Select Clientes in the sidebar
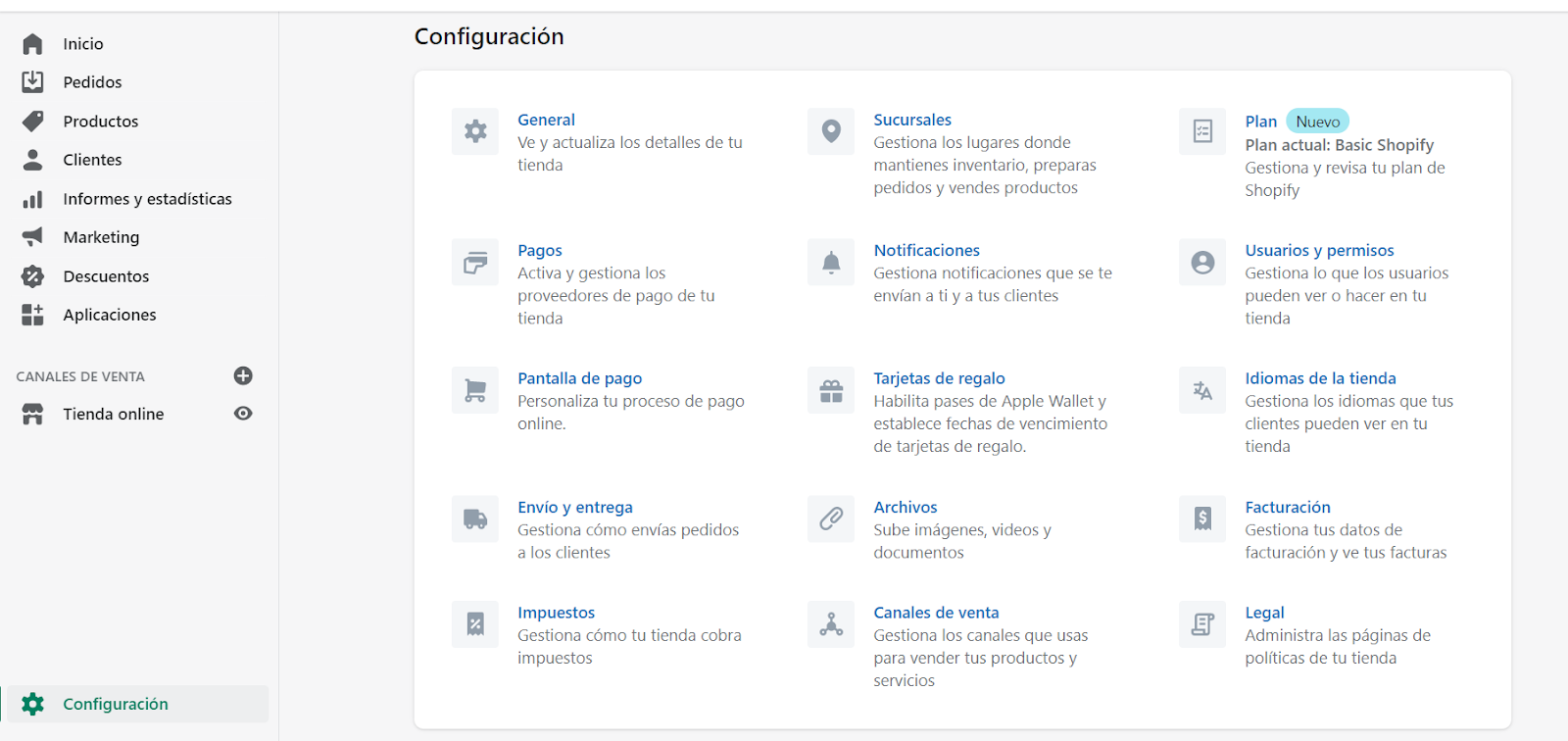The image size is (1568, 741). [92, 160]
